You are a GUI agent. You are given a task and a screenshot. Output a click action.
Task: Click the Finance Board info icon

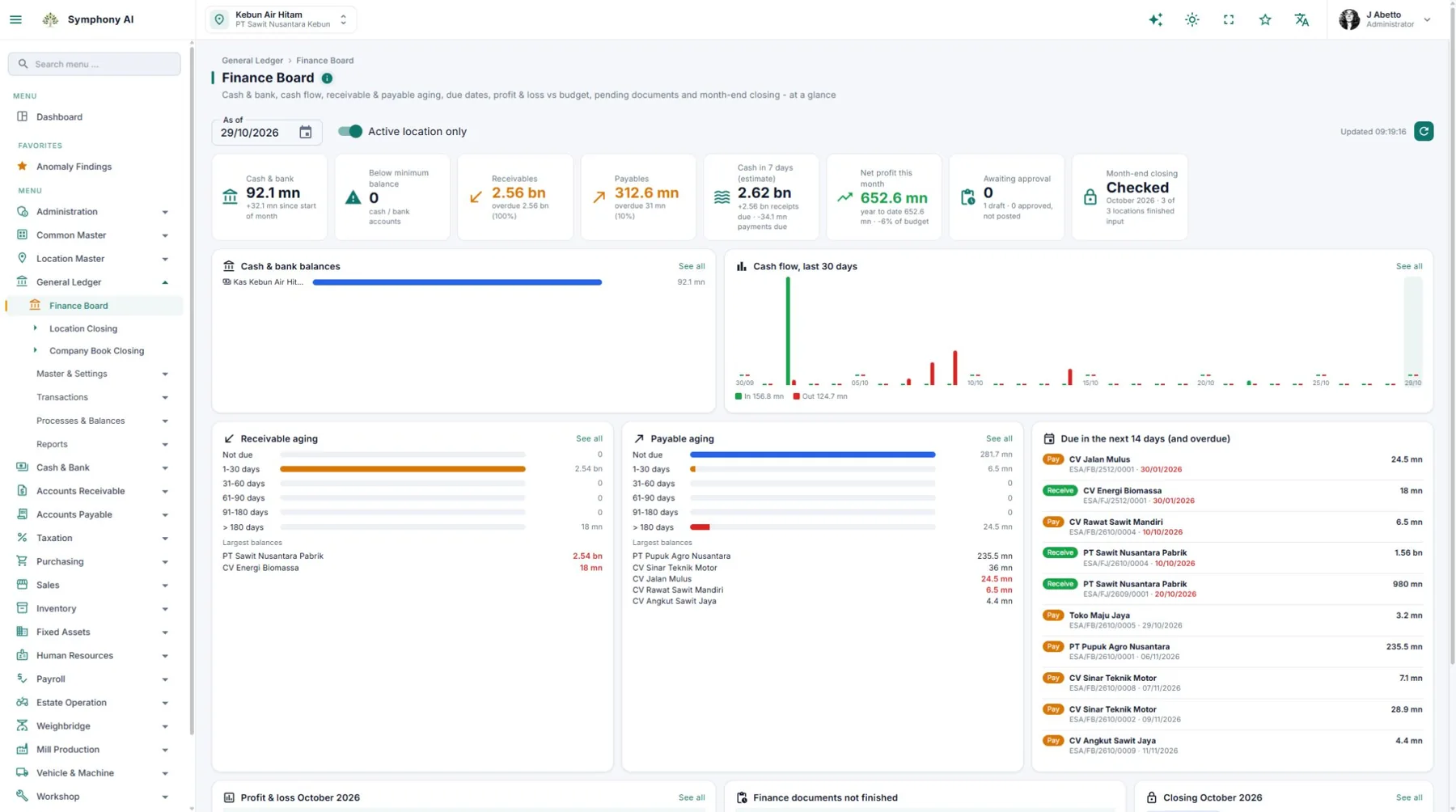(327, 78)
